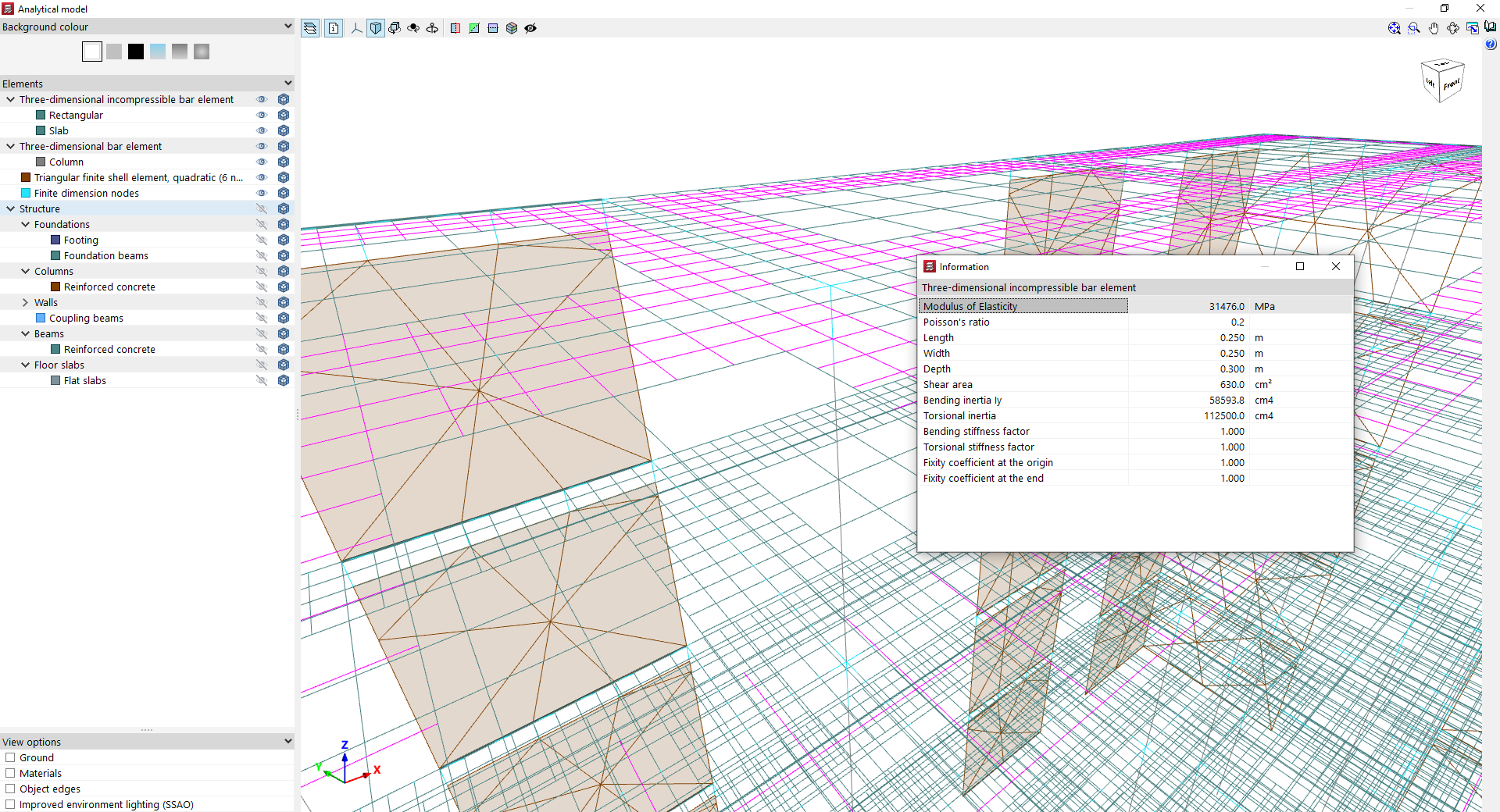
Task: Select Coupling beams in the tree
Action: tap(86, 318)
